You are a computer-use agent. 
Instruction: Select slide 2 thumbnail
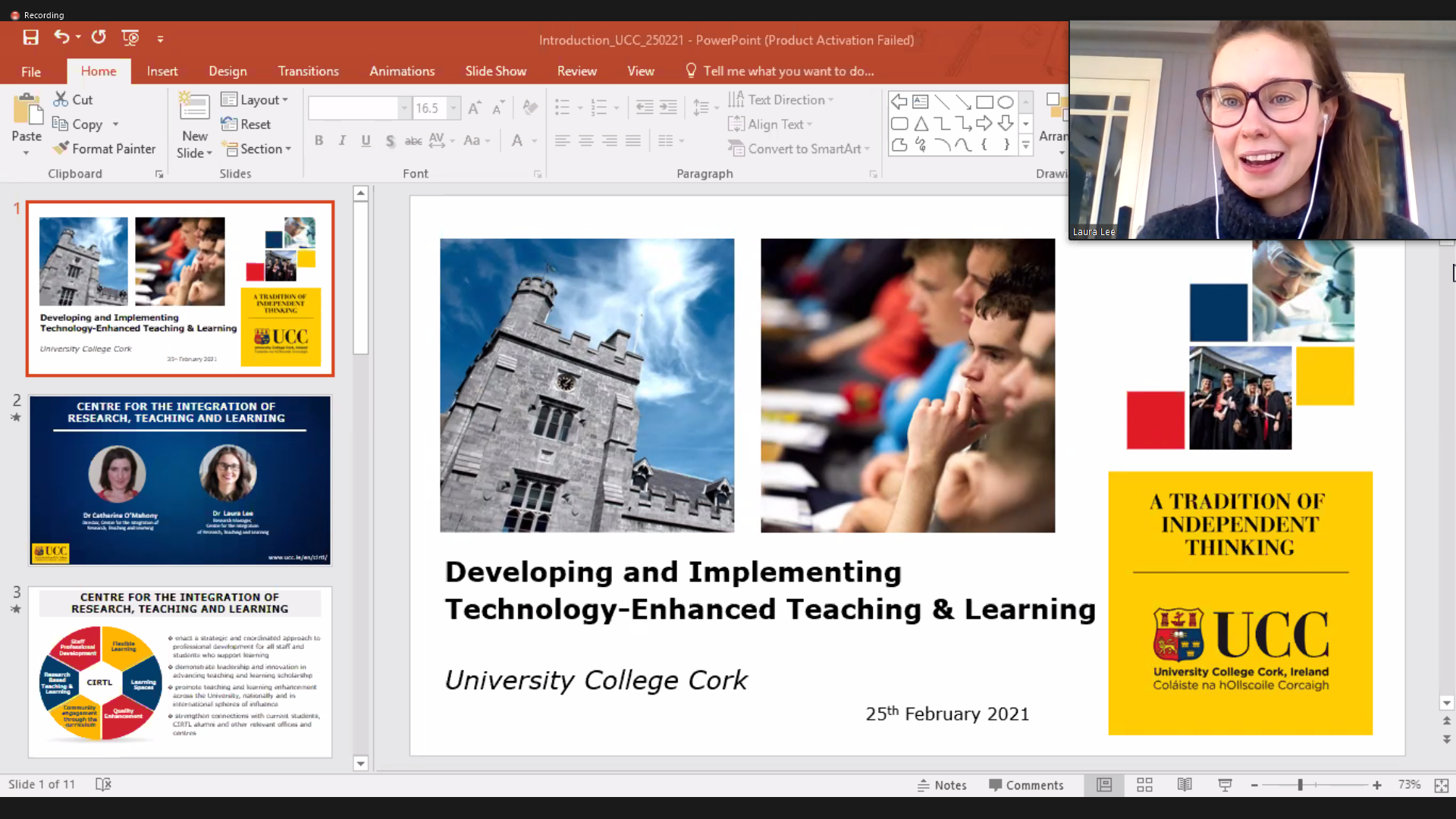point(180,480)
